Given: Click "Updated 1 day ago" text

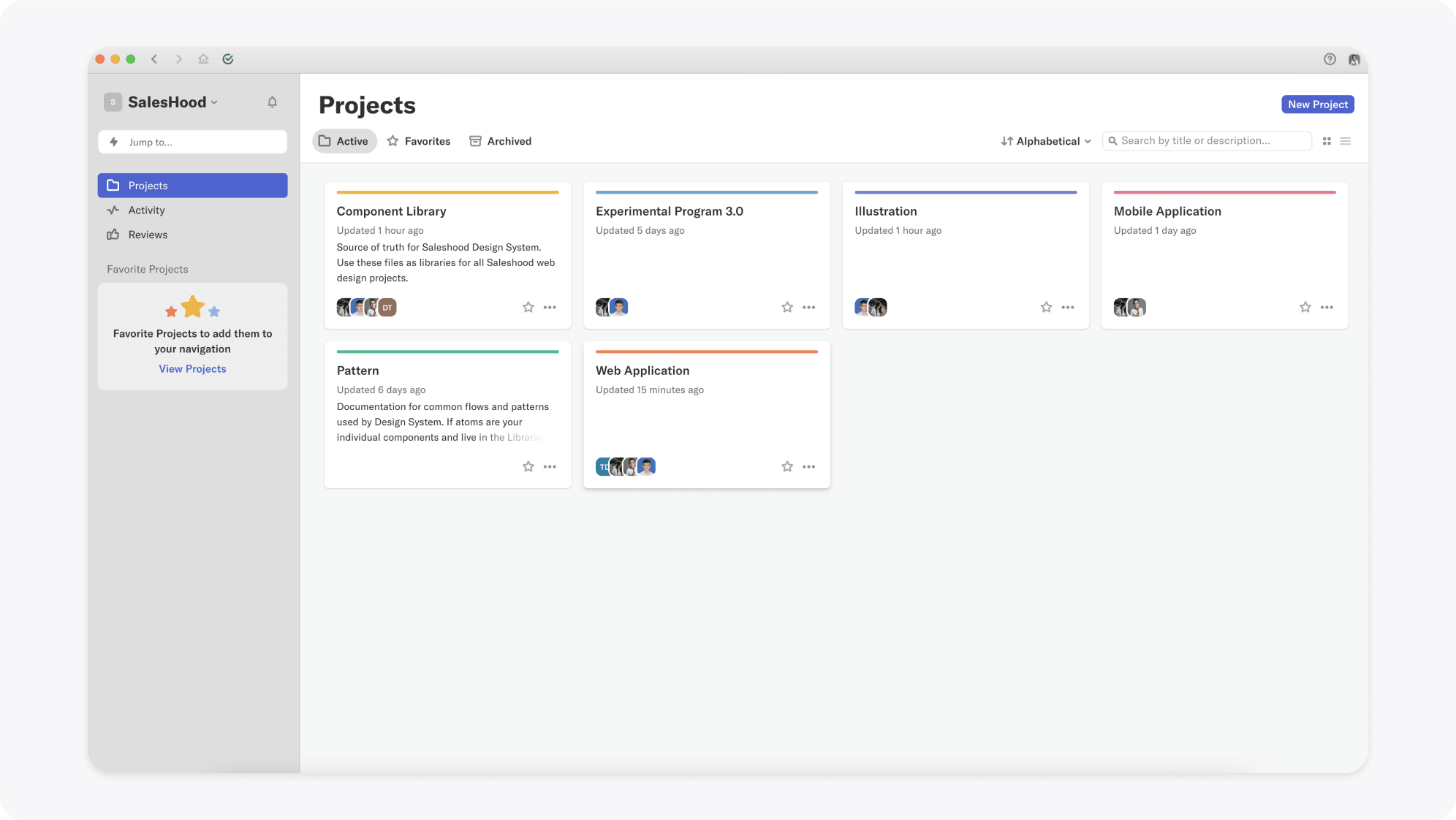Looking at the screenshot, I should click(x=1155, y=231).
